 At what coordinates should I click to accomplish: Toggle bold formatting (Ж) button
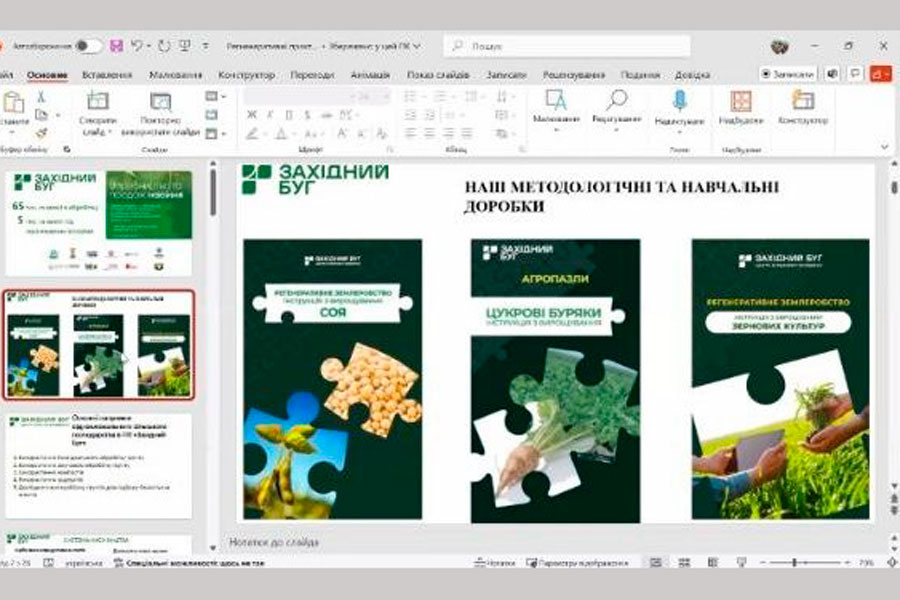point(252,114)
